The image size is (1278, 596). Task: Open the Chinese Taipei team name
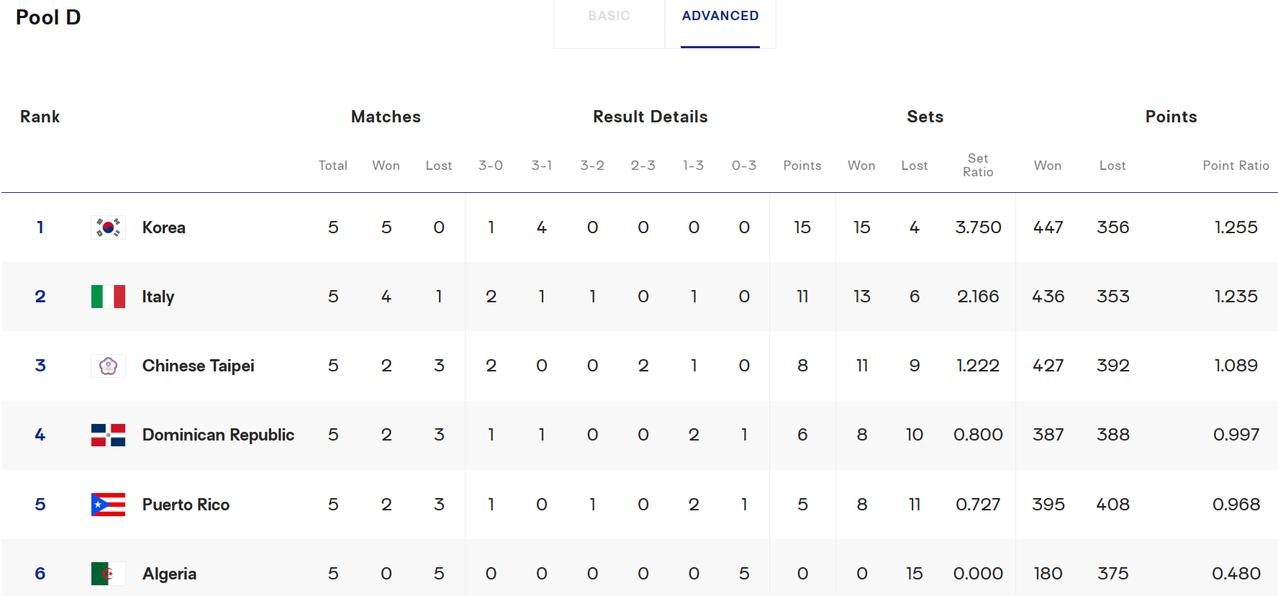click(x=198, y=366)
